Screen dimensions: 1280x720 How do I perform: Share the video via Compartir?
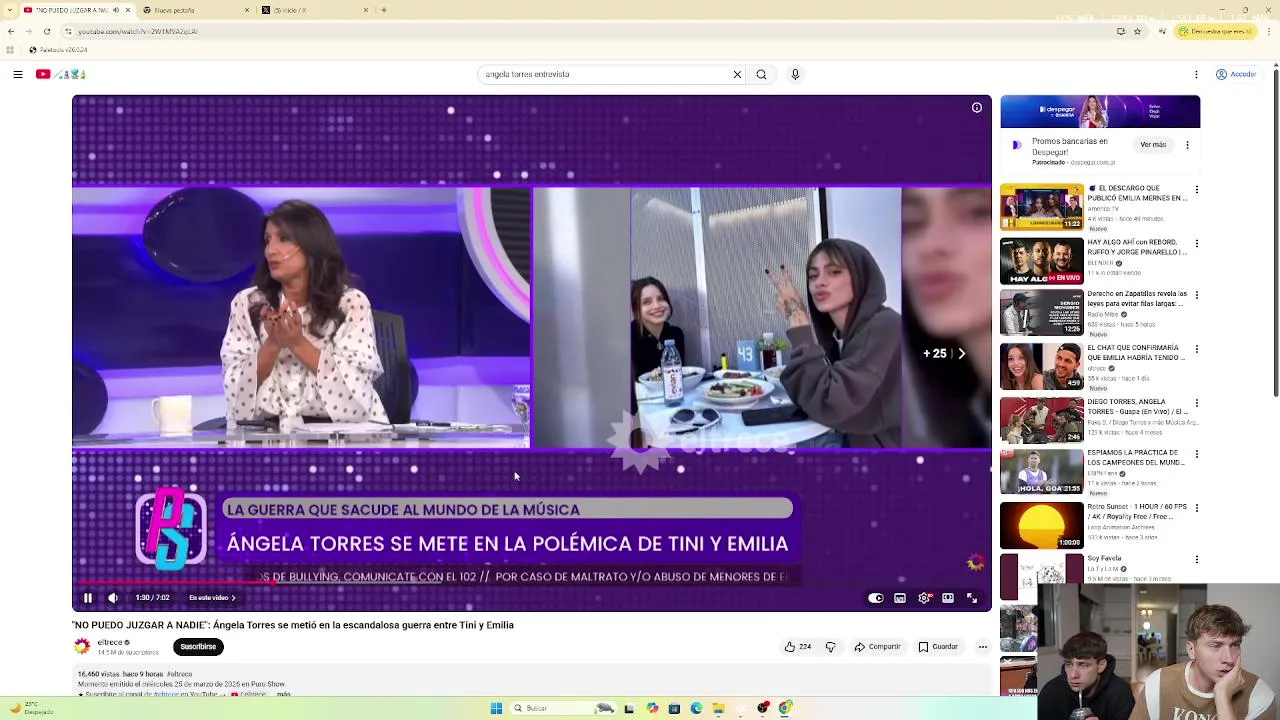877,647
